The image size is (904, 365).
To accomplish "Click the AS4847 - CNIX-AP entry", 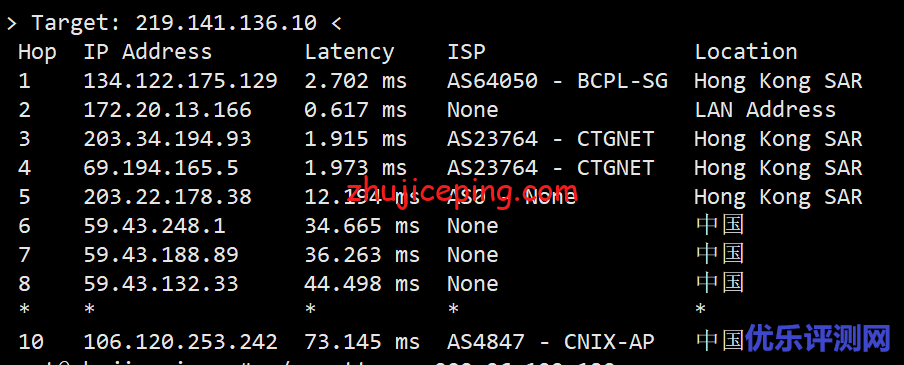I will (x=551, y=342).
